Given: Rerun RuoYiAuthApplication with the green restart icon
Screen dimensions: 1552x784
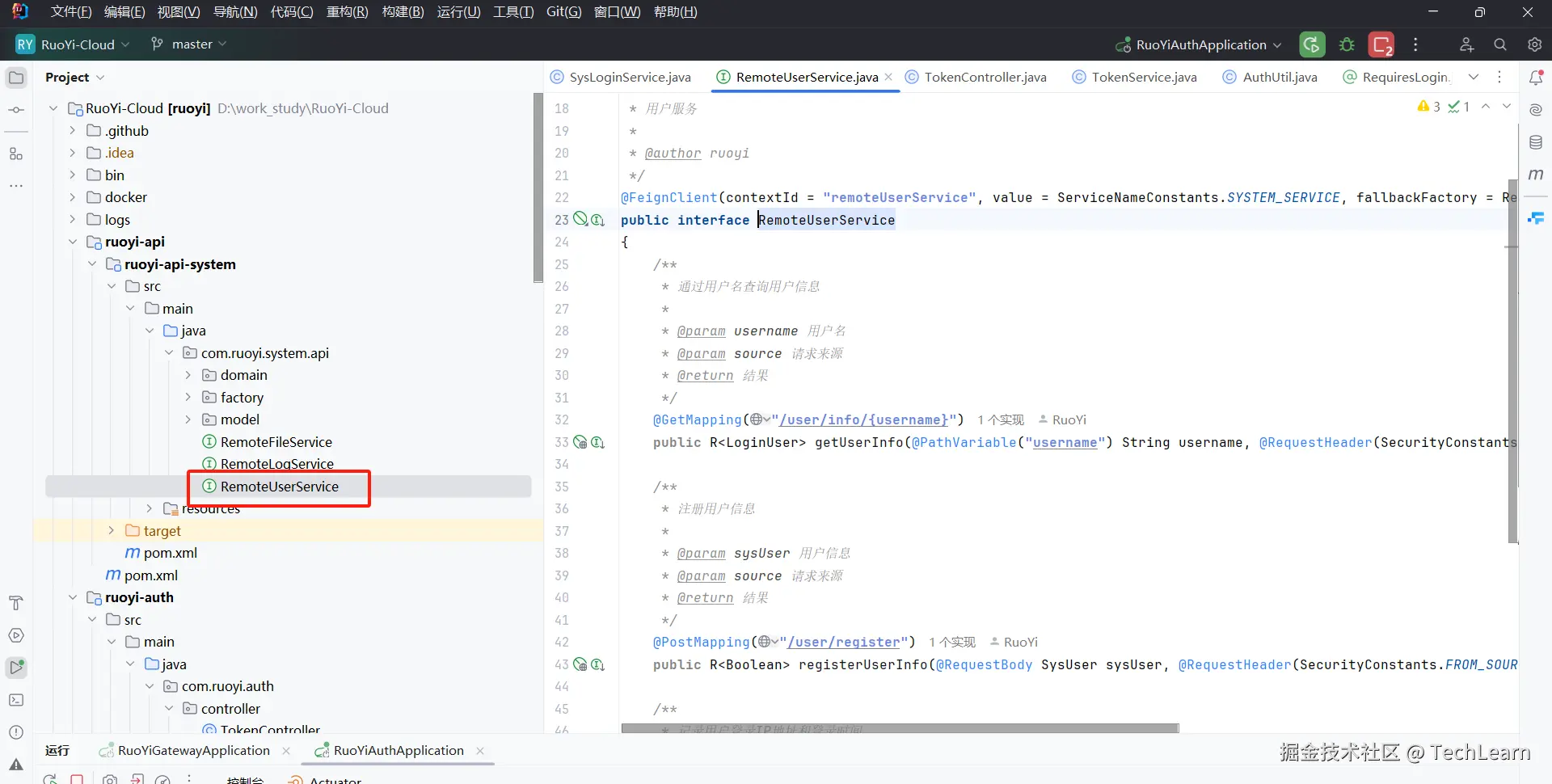Looking at the screenshot, I should pos(1312,44).
